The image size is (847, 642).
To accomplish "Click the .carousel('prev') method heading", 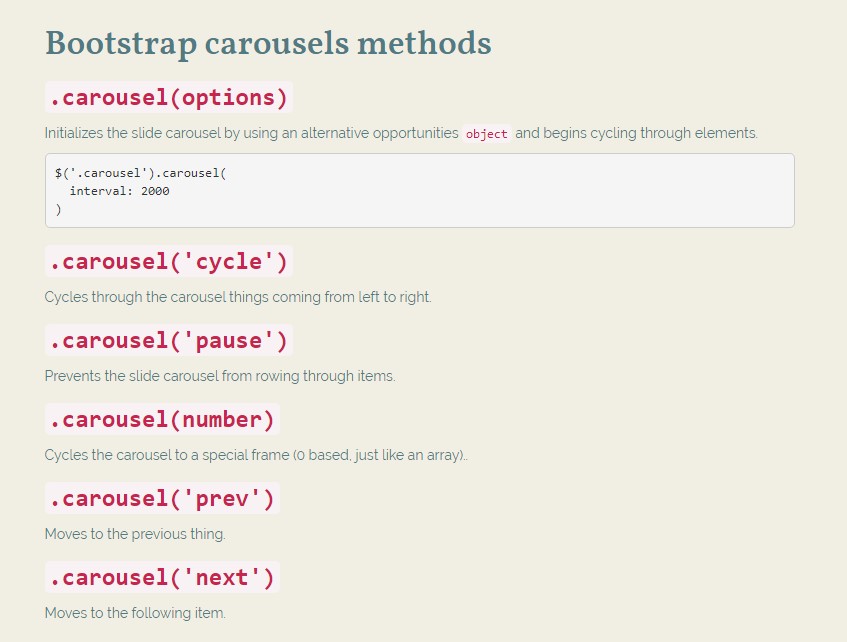I will point(161,498).
